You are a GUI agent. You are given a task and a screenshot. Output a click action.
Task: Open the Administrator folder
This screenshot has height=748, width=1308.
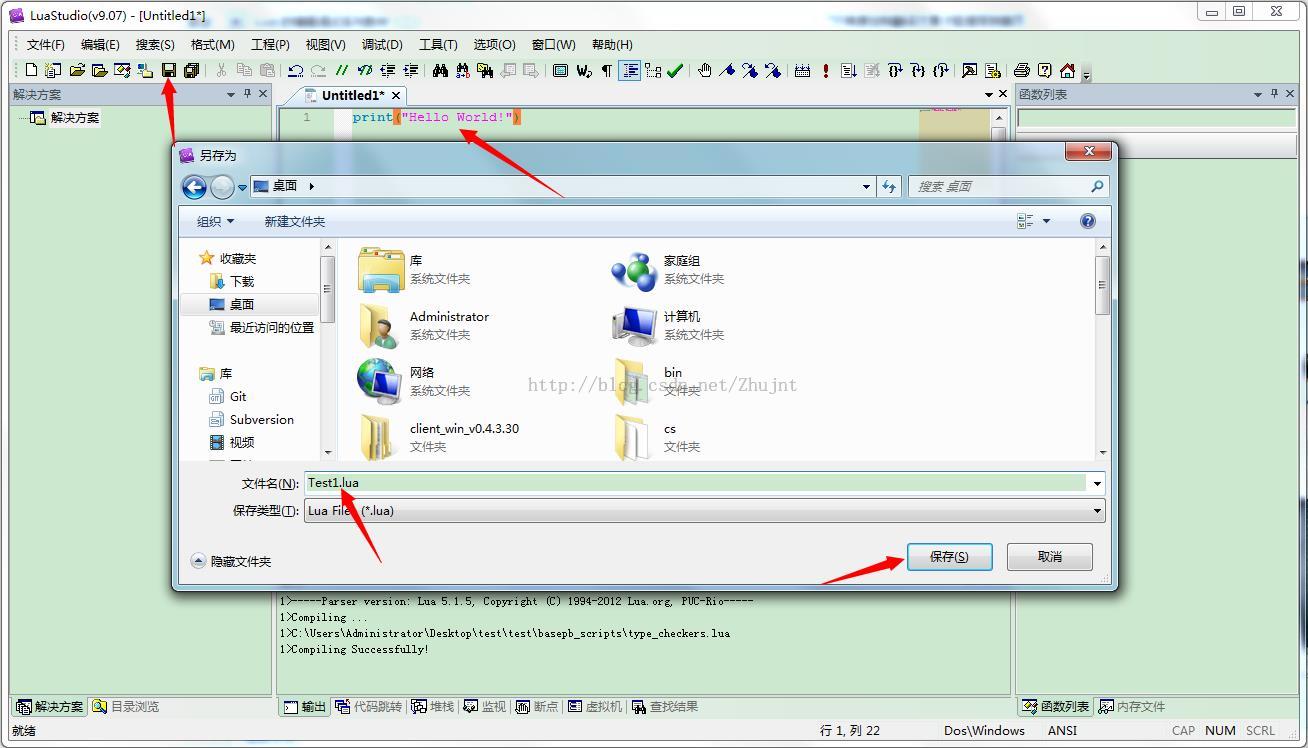[424, 325]
